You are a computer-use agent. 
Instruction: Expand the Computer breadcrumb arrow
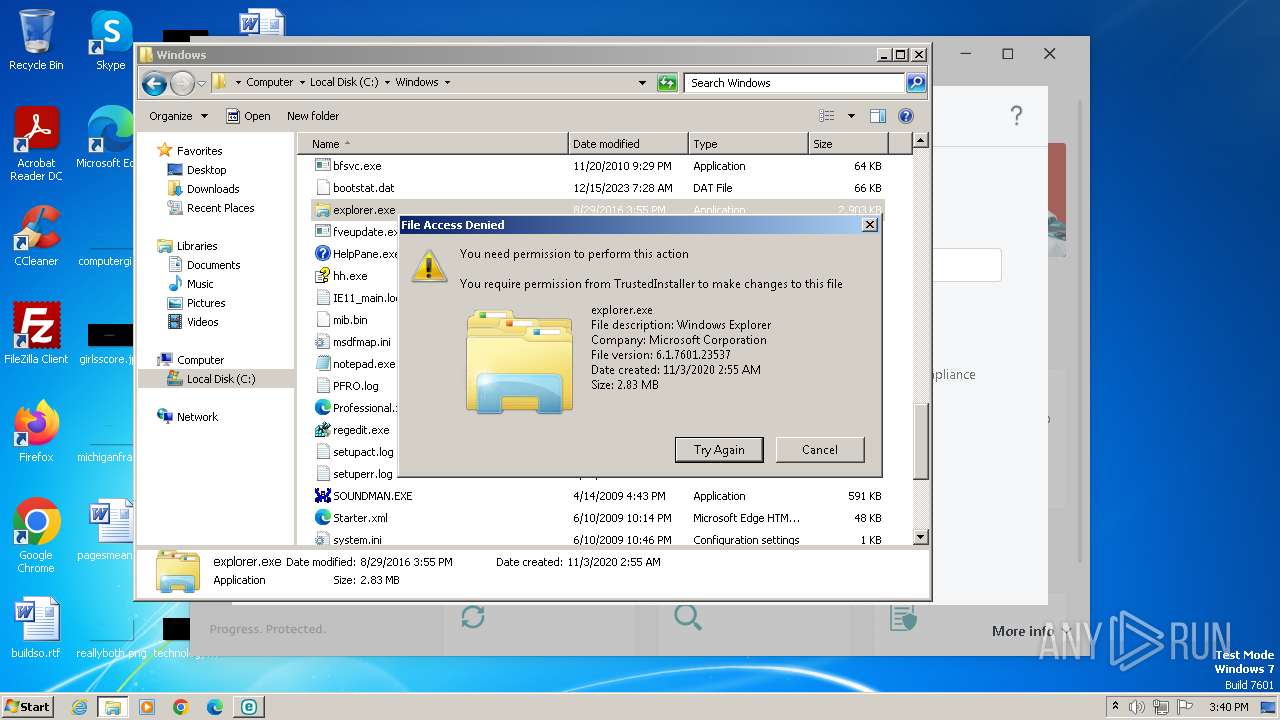click(x=302, y=83)
